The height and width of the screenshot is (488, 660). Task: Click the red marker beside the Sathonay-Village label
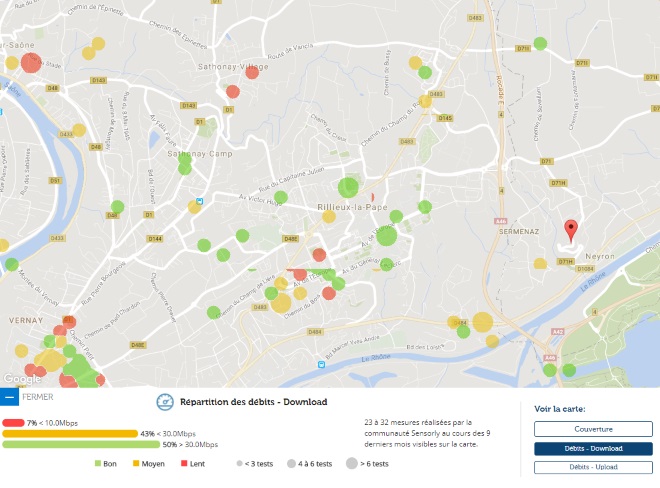click(x=252, y=72)
